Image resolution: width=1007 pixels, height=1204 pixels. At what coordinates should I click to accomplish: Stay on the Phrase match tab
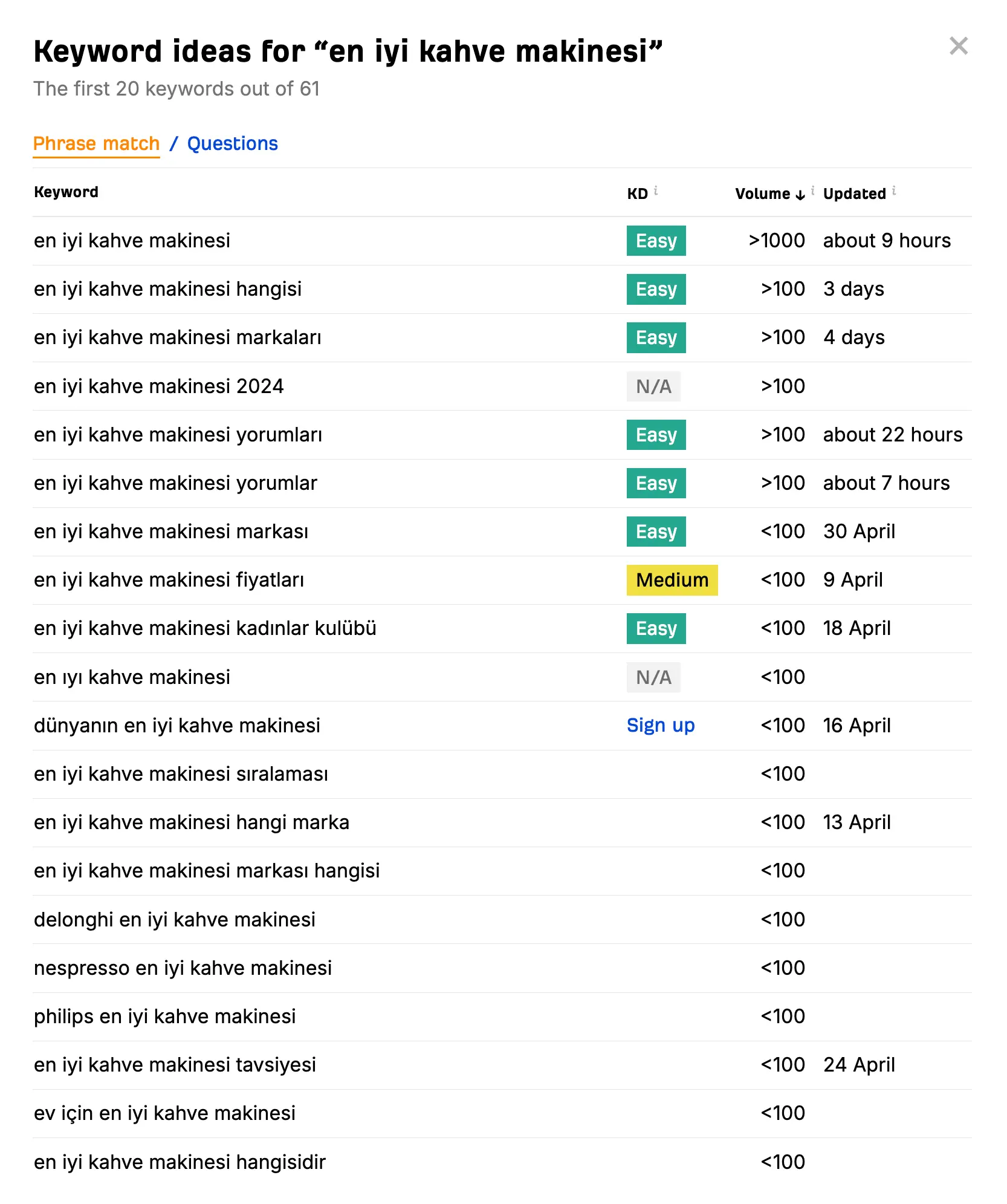(x=97, y=143)
